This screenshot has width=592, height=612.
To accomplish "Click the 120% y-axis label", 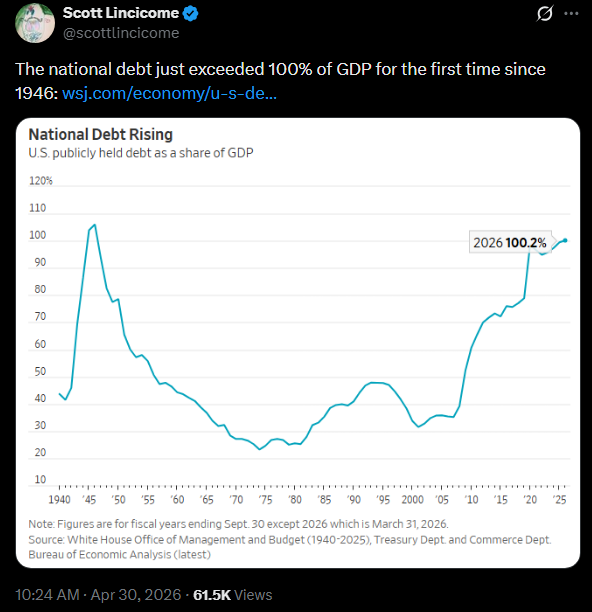I will point(41,181).
